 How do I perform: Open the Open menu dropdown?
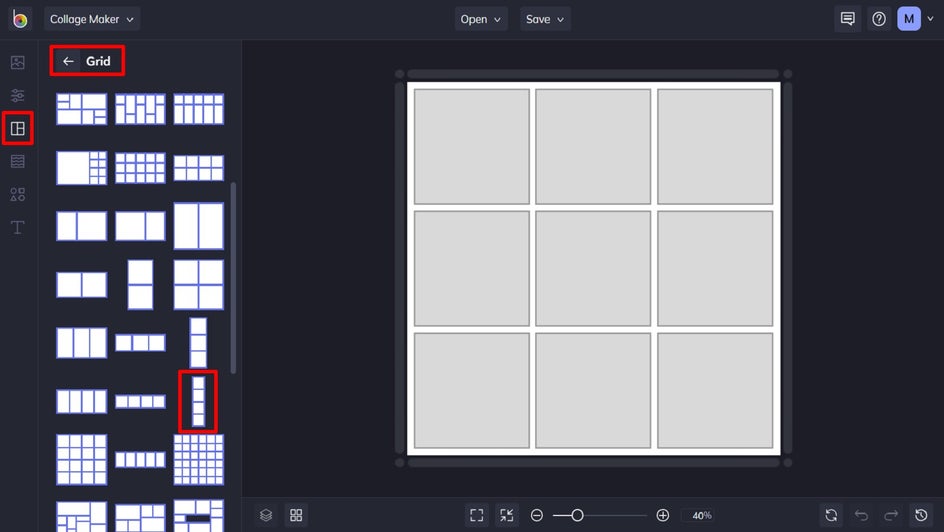[x=480, y=19]
